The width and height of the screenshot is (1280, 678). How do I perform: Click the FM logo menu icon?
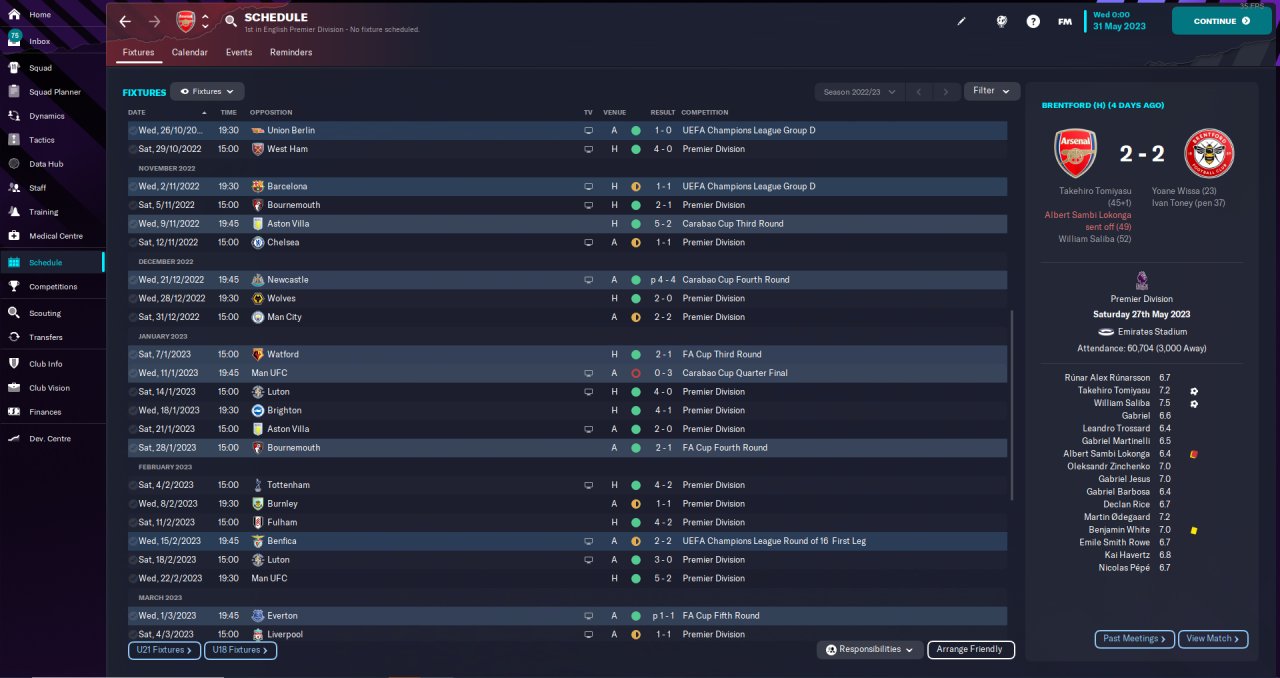[x=1065, y=21]
